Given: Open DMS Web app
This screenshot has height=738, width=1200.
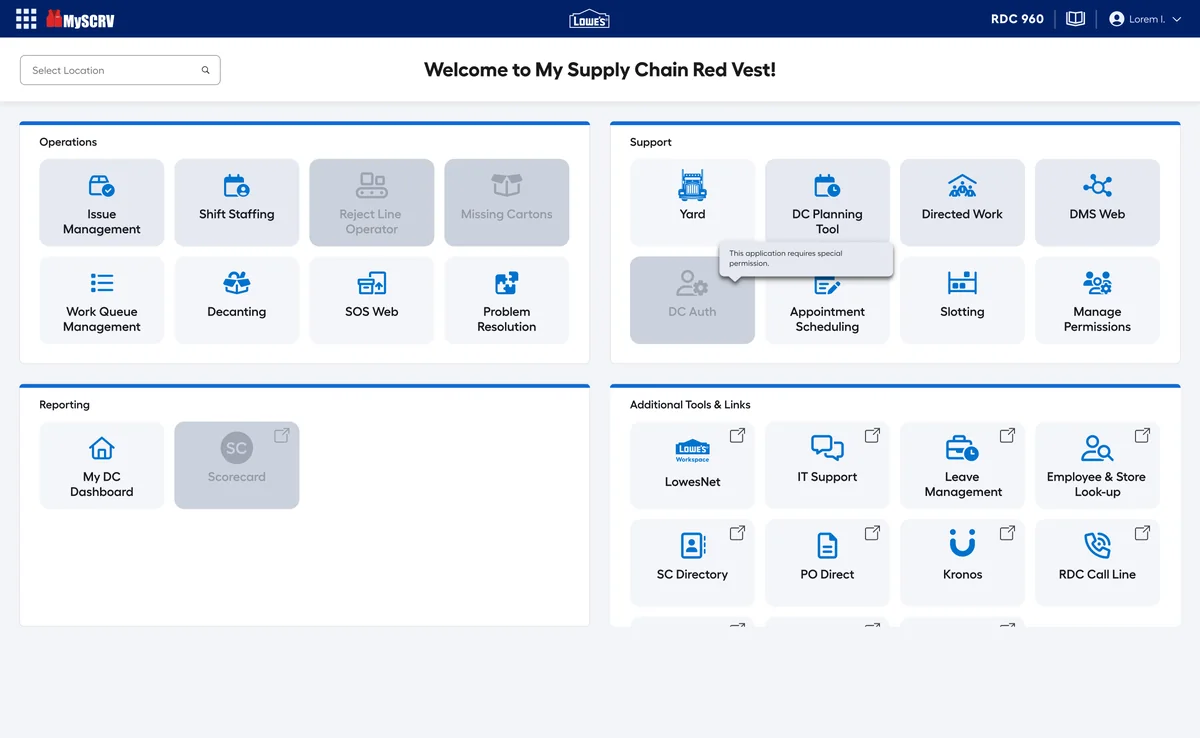Looking at the screenshot, I should (x=1097, y=203).
